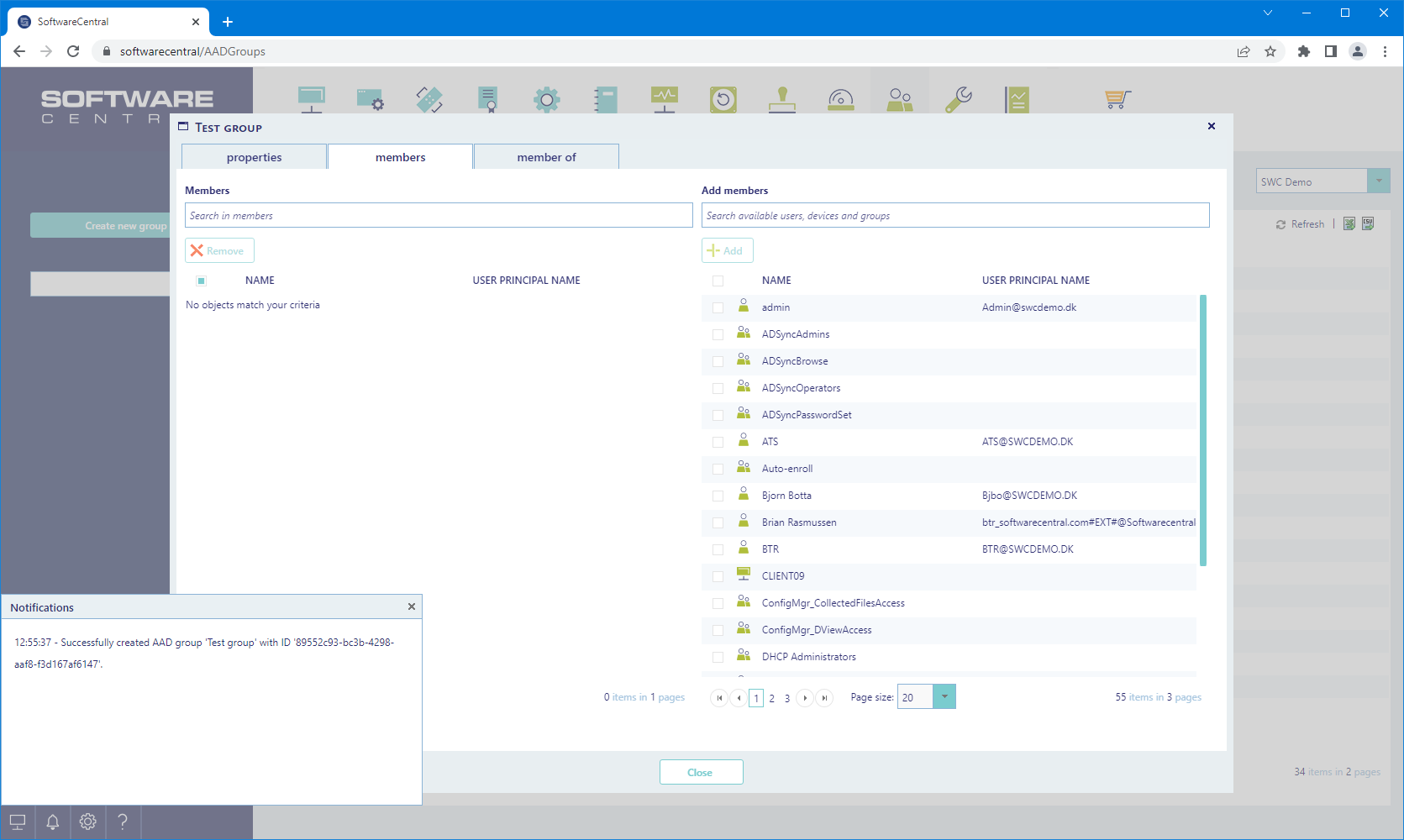Close the Notifications panel
The width and height of the screenshot is (1404, 840).
[x=411, y=606]
